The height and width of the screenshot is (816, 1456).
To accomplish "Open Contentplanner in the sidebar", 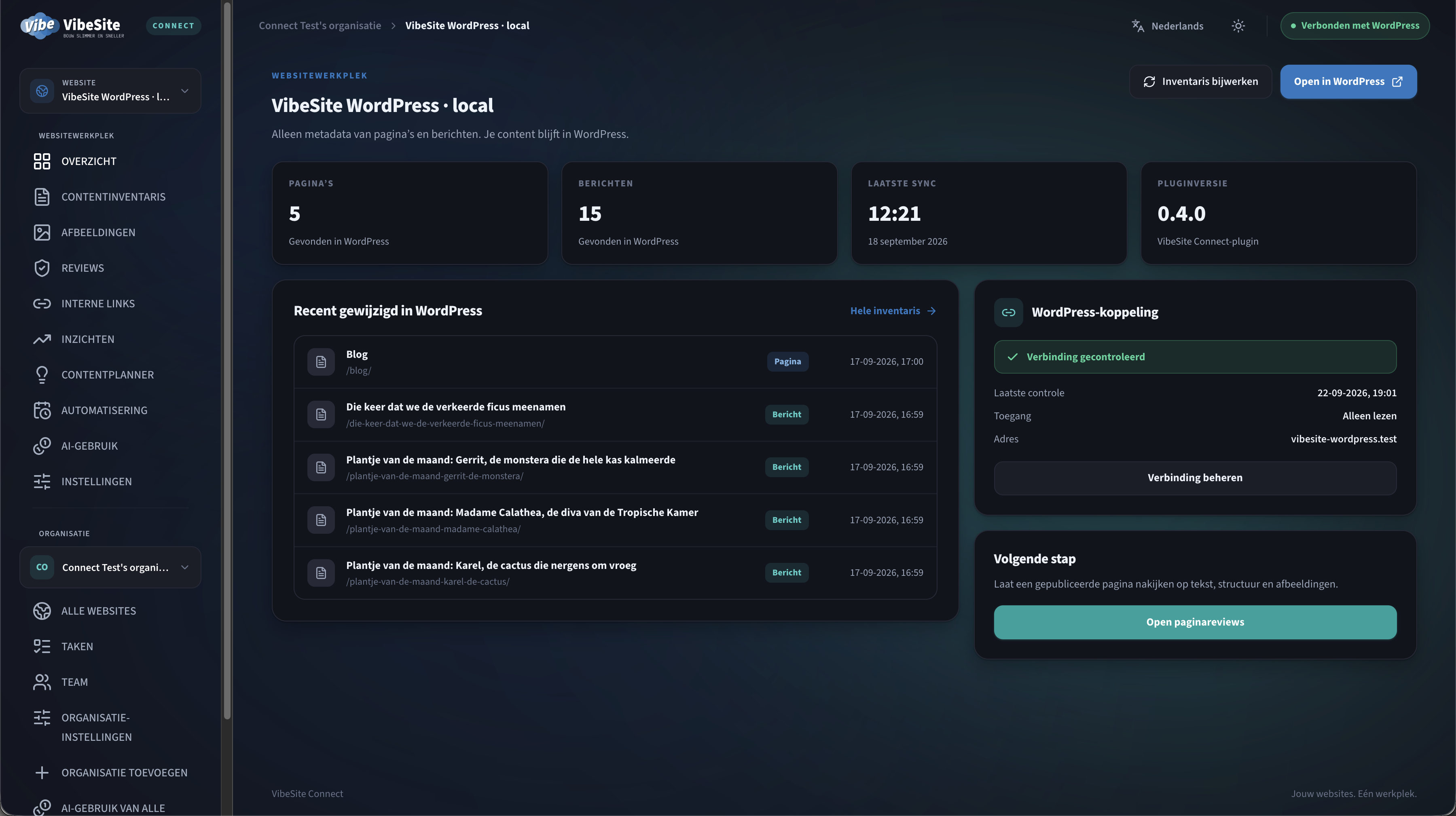I will point(110,375).
